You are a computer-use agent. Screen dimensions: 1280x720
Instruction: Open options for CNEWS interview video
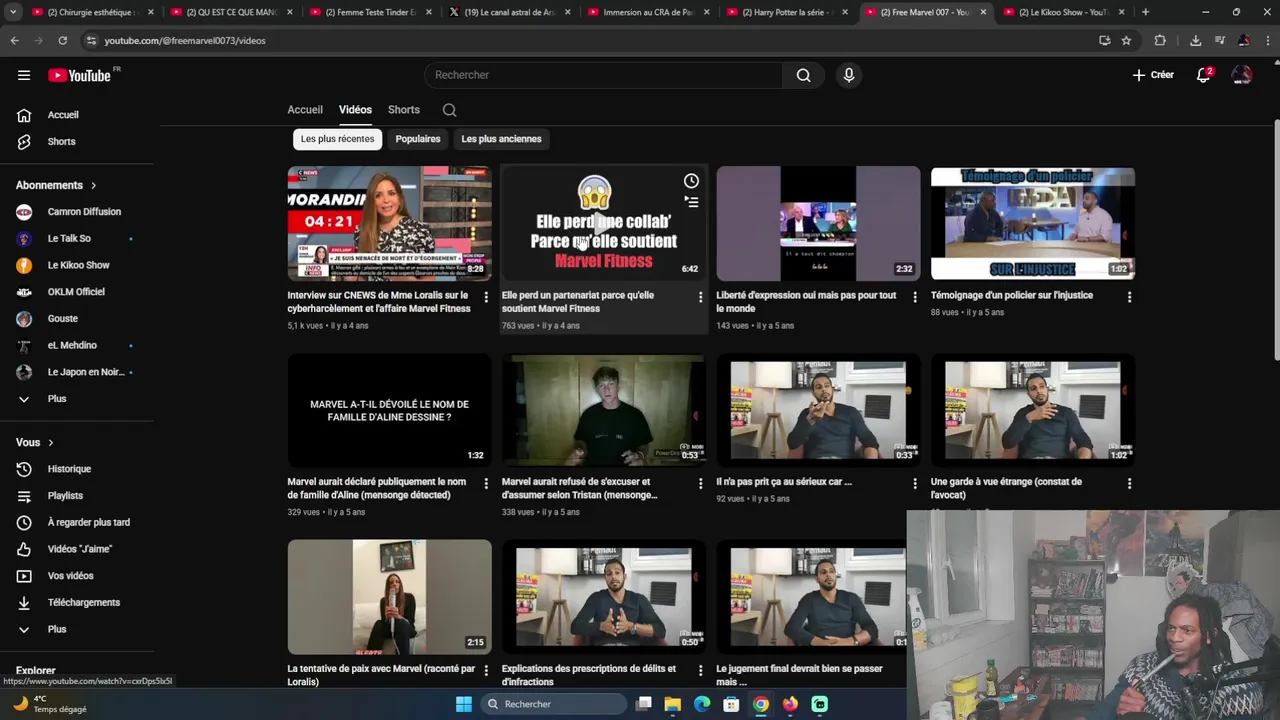[x=486, y=297]
